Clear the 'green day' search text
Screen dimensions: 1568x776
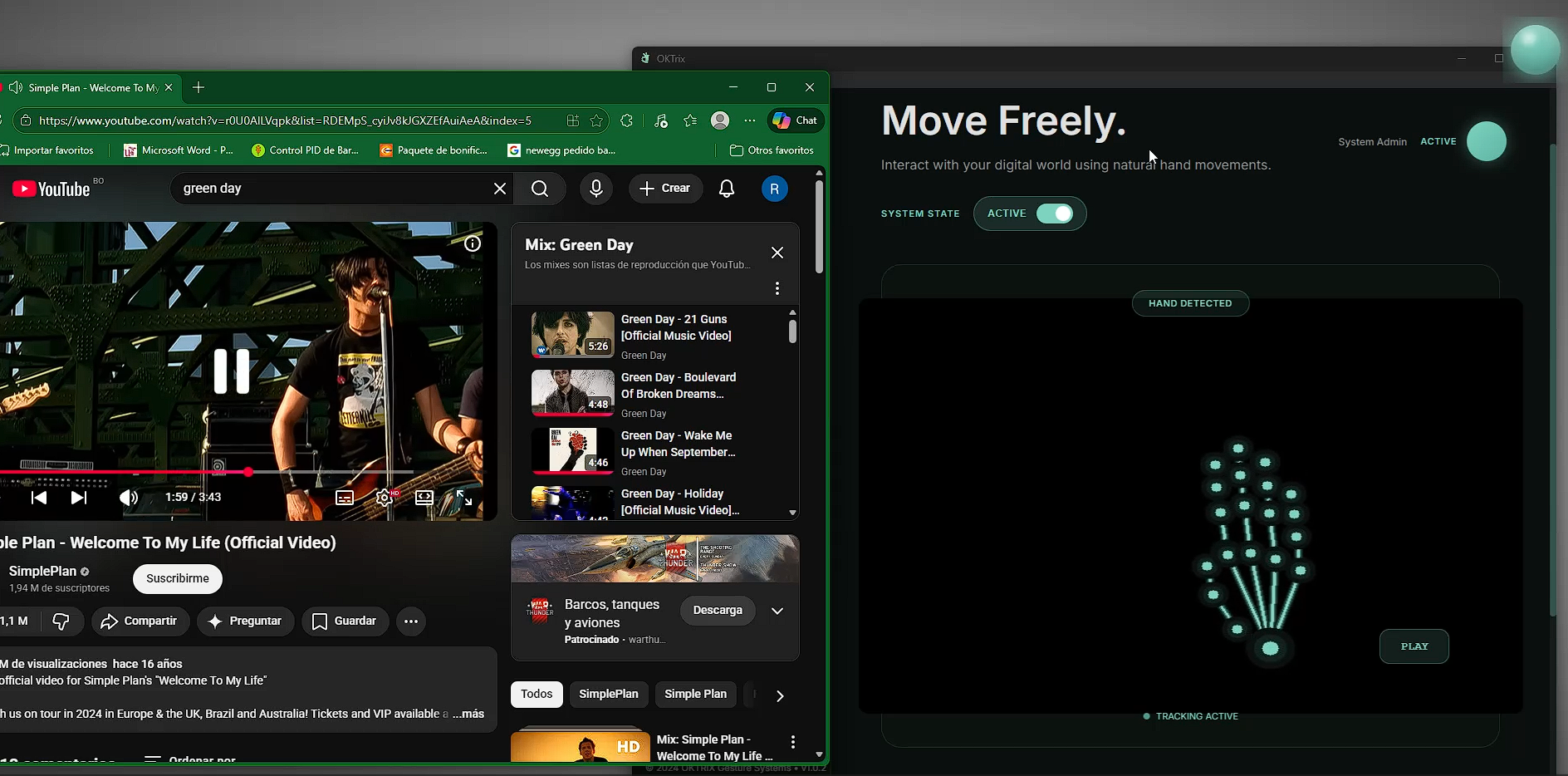(x=500, y=189)
